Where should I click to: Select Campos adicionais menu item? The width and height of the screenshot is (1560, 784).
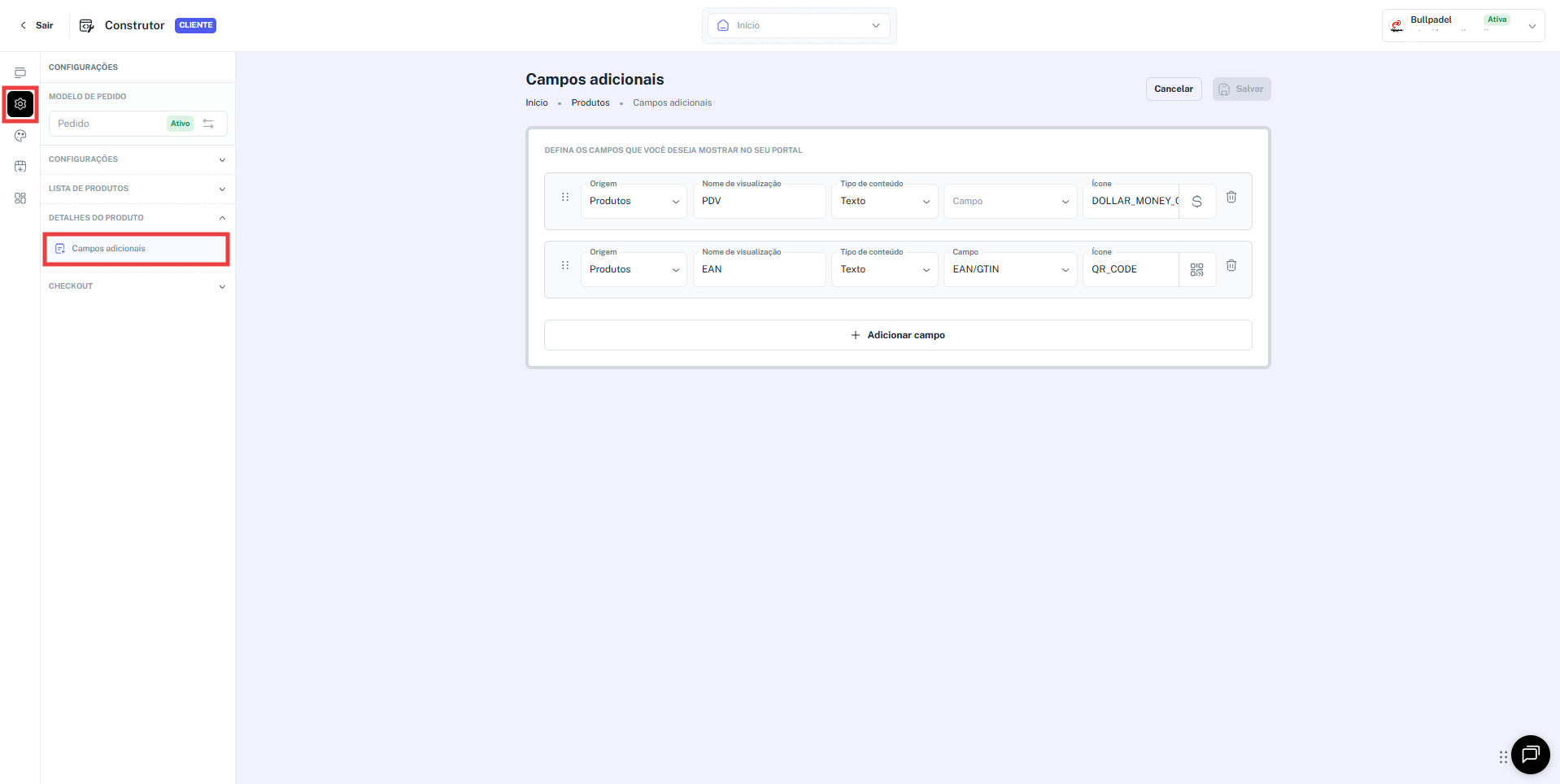coord(137,249)
